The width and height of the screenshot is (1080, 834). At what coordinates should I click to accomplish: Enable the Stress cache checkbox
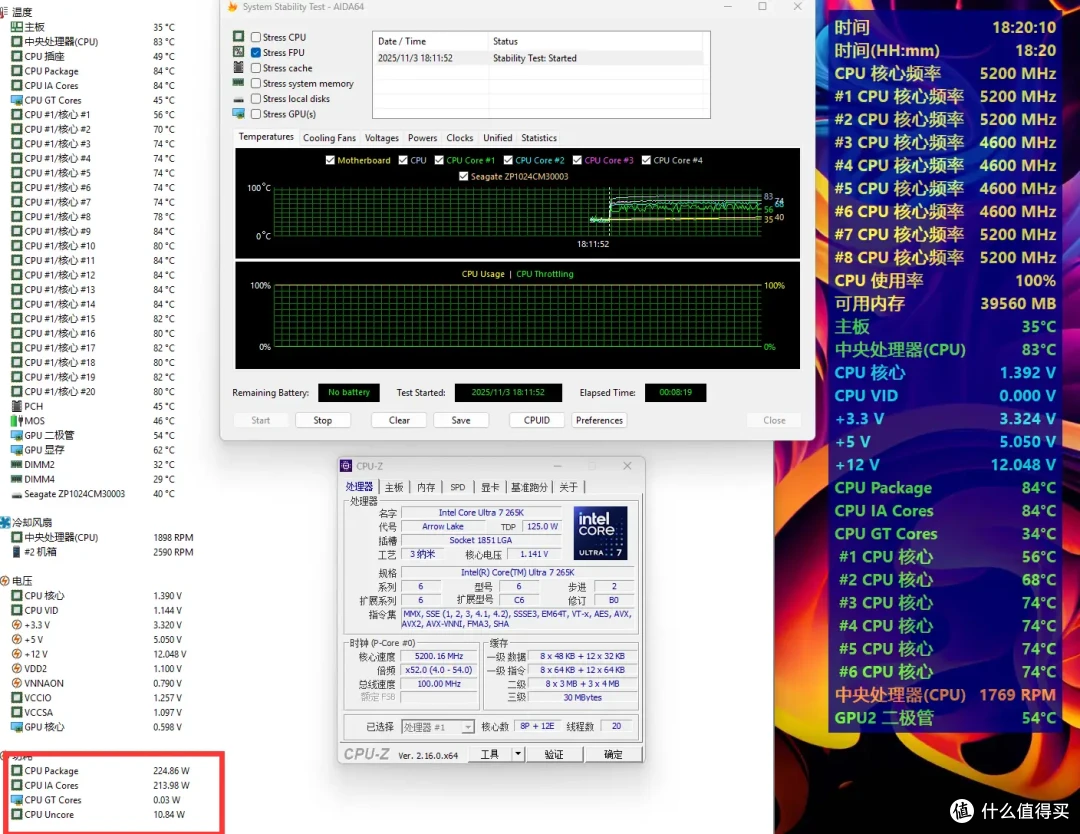pyautogui.click(x=256, y=68)
